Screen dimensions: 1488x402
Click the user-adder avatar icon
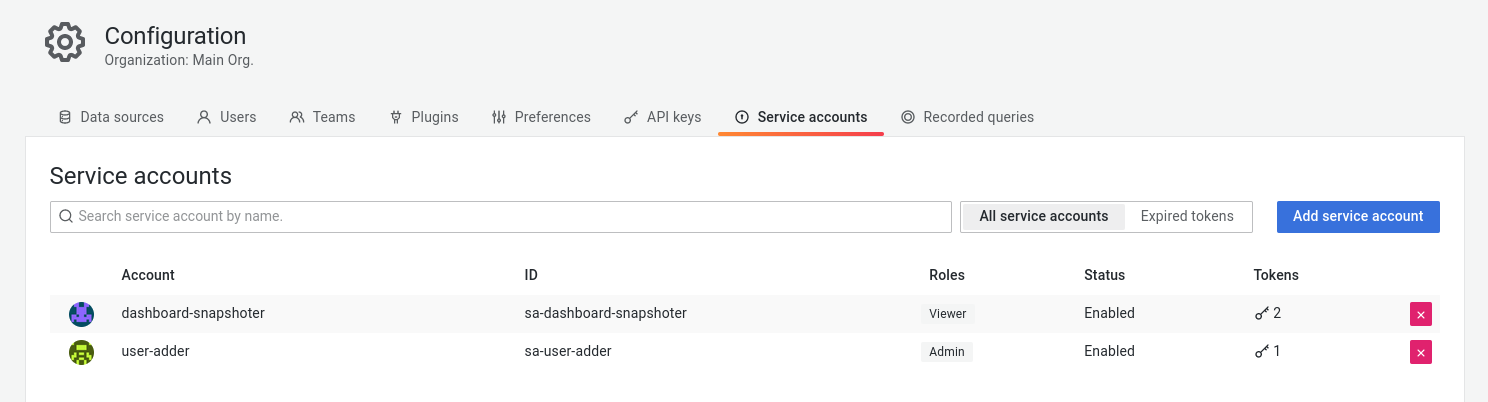click(81, 352)
